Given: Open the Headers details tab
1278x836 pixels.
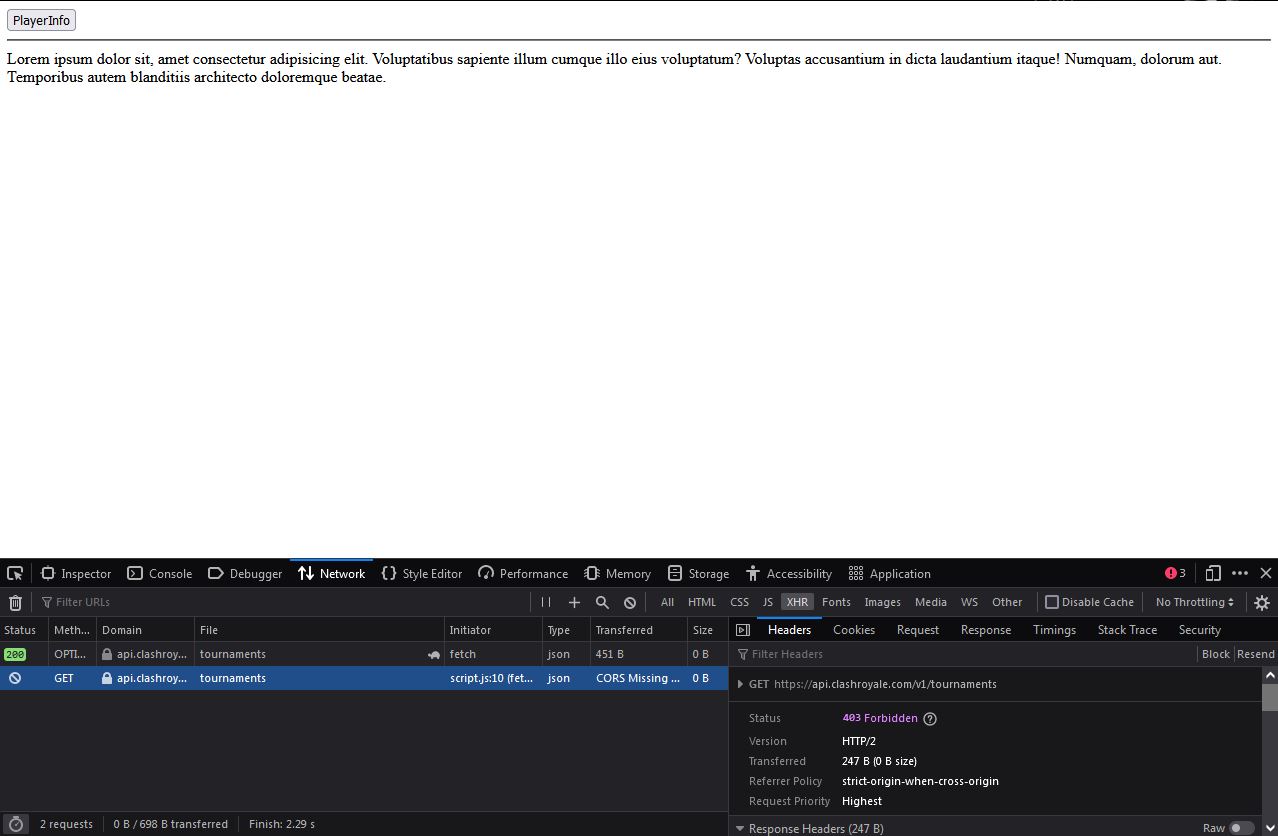Looking at the screenshot, I should [x=789, y=630].
